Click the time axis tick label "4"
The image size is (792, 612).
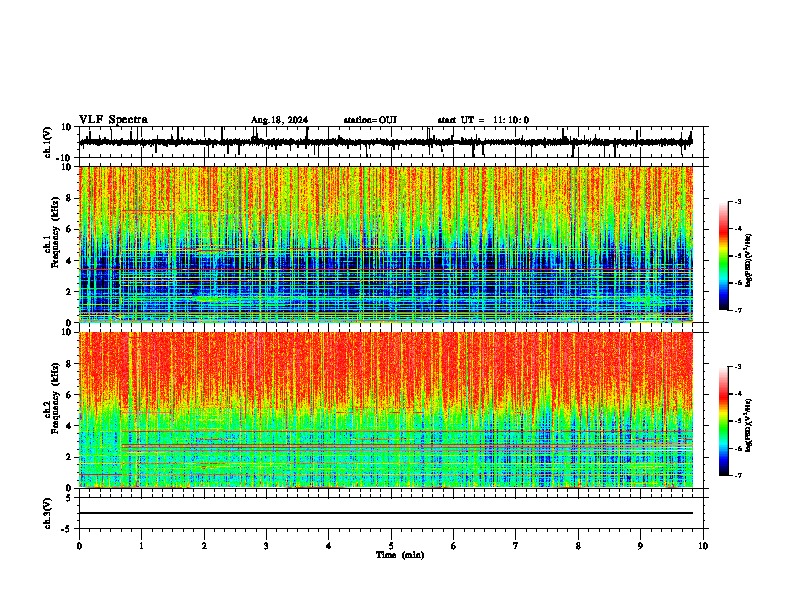[x=329, y=546]
